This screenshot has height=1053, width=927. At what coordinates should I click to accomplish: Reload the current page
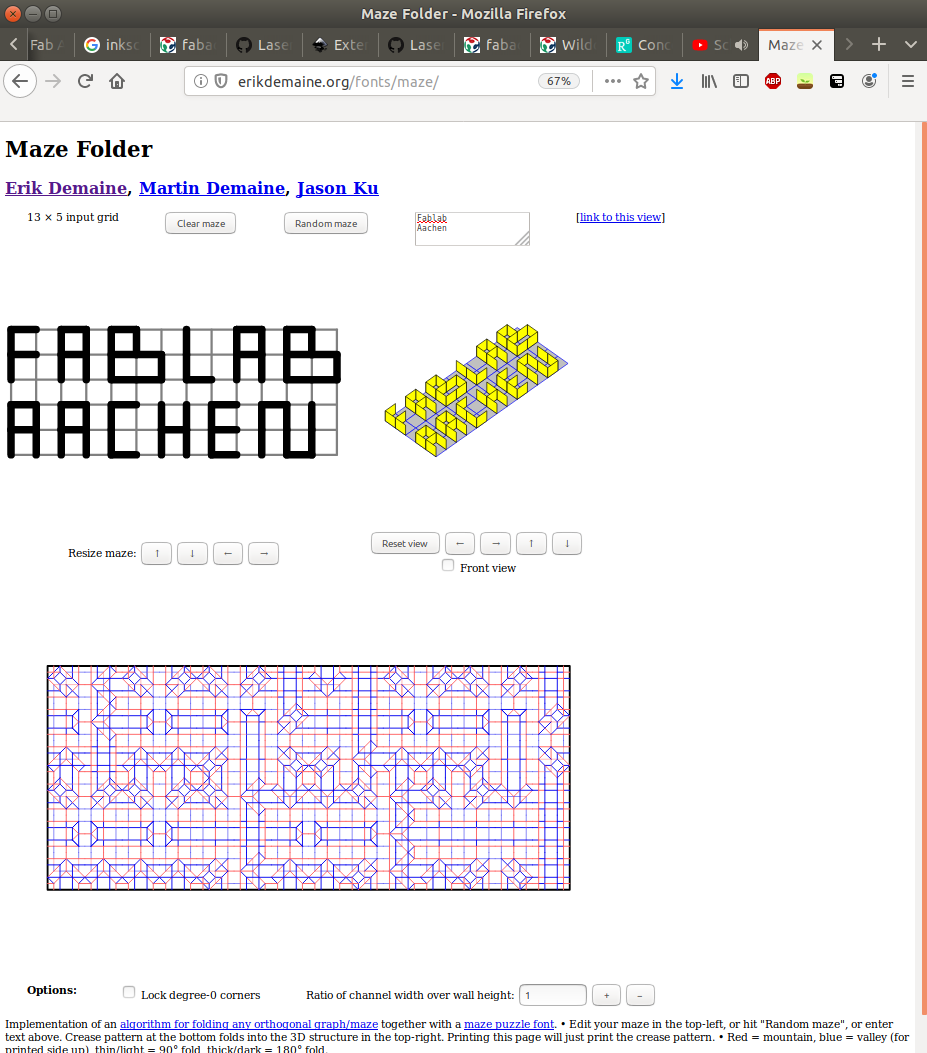(x=85, y=81)
